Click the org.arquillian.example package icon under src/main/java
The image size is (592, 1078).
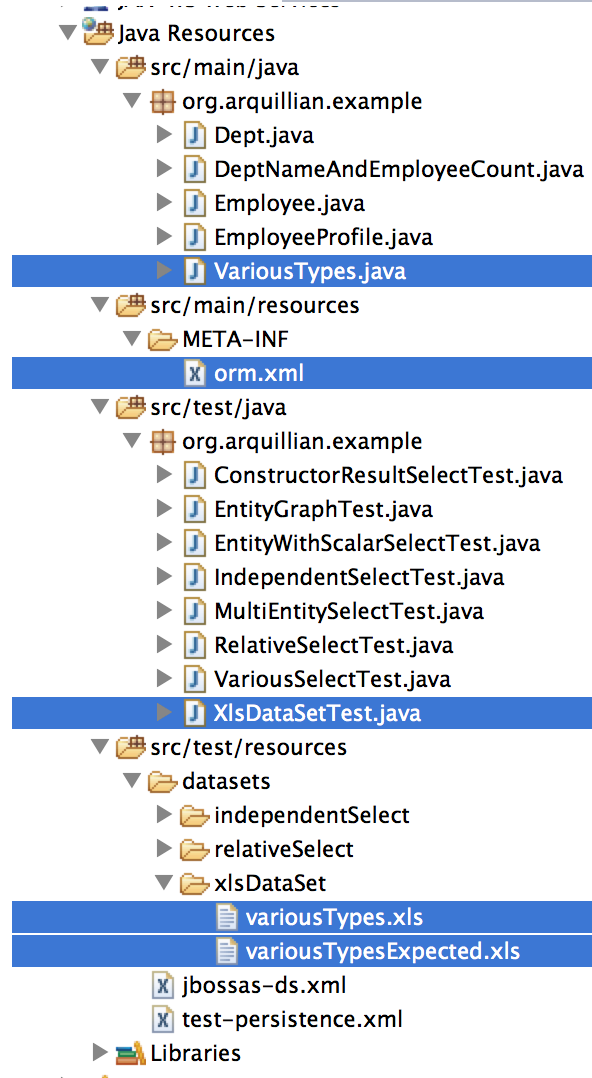[x=162, y=101]
